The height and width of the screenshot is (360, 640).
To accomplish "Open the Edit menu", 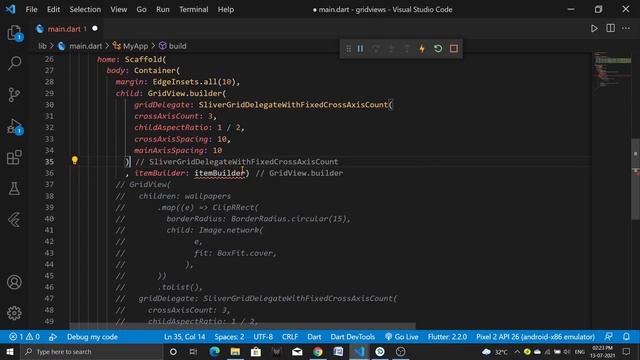I will point(53,9).
